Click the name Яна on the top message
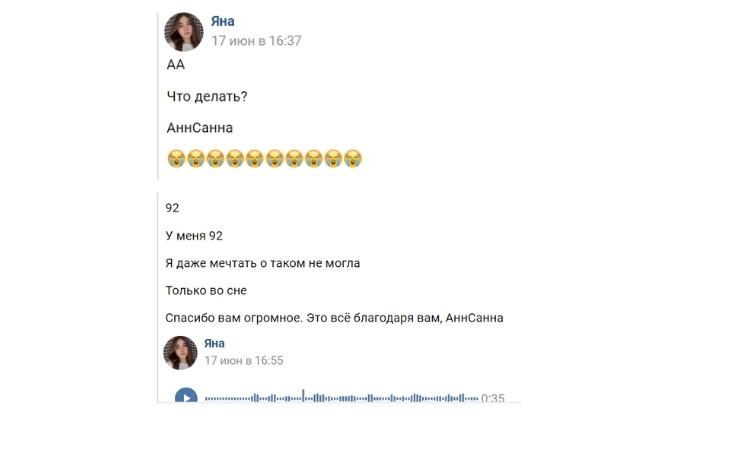 point(223,21)
